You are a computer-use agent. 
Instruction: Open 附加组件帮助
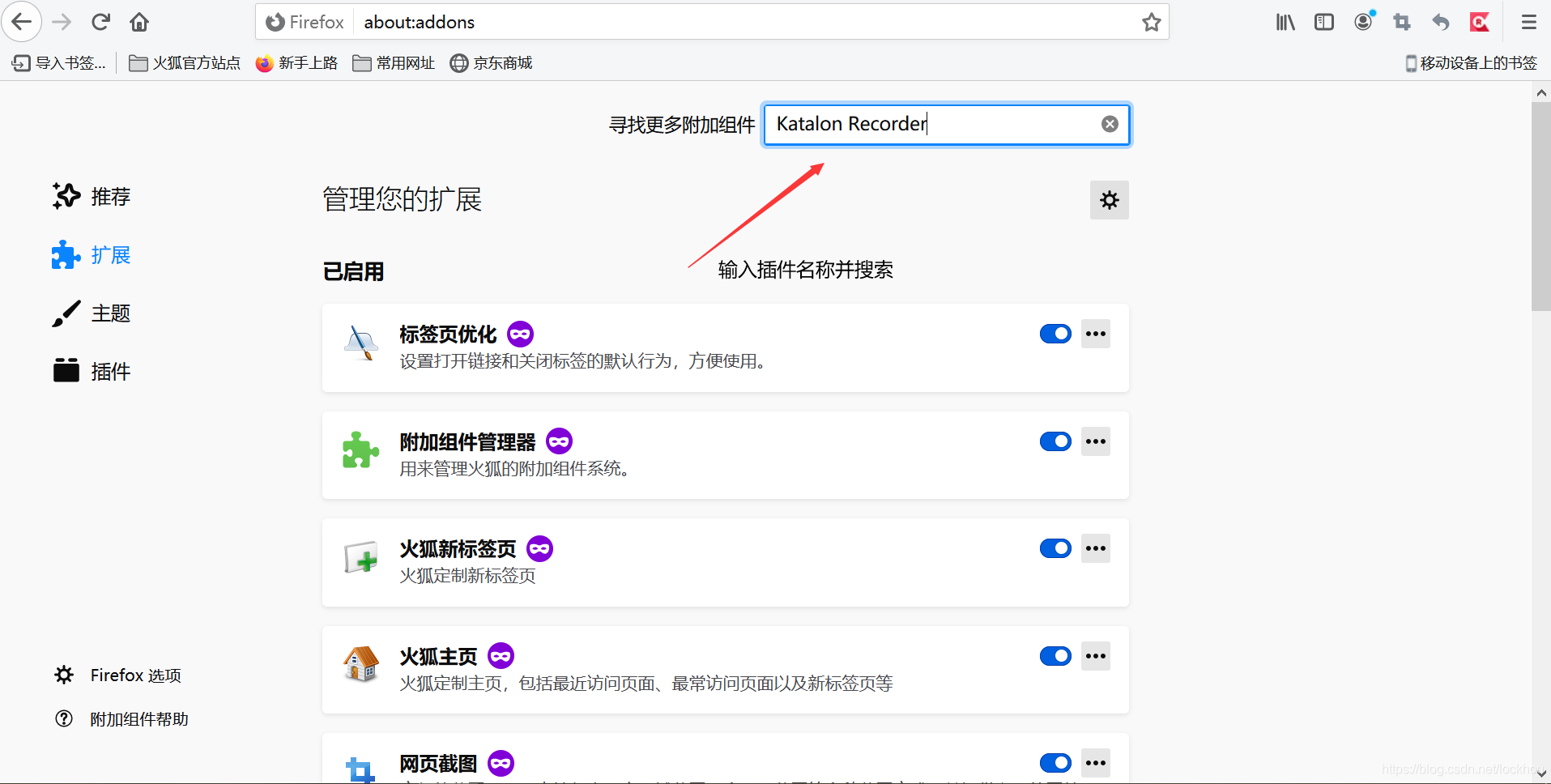tap(138, 718)
